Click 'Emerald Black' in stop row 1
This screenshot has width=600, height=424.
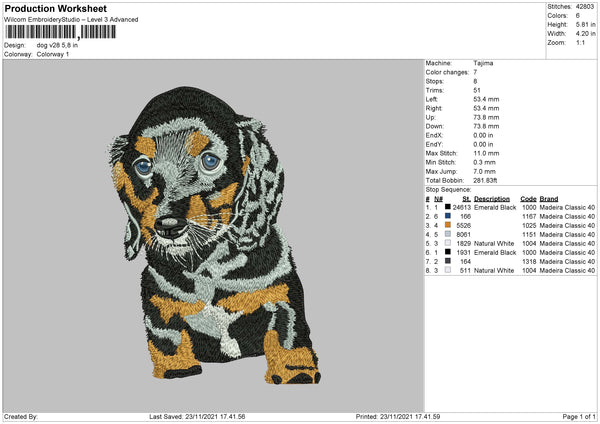(495, 207)
